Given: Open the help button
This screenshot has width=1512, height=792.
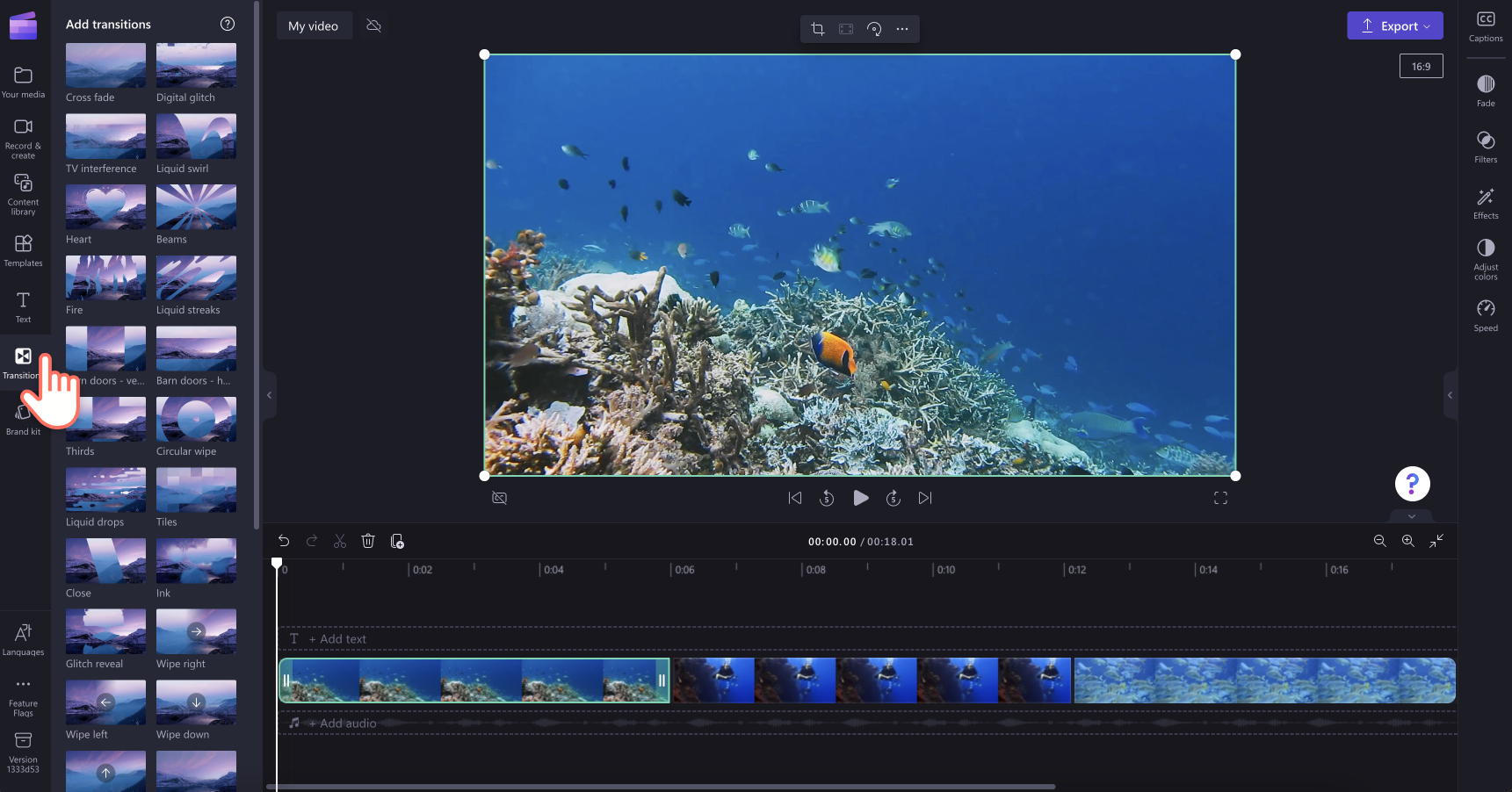Looking at the screenshot, I should 1412,483.
